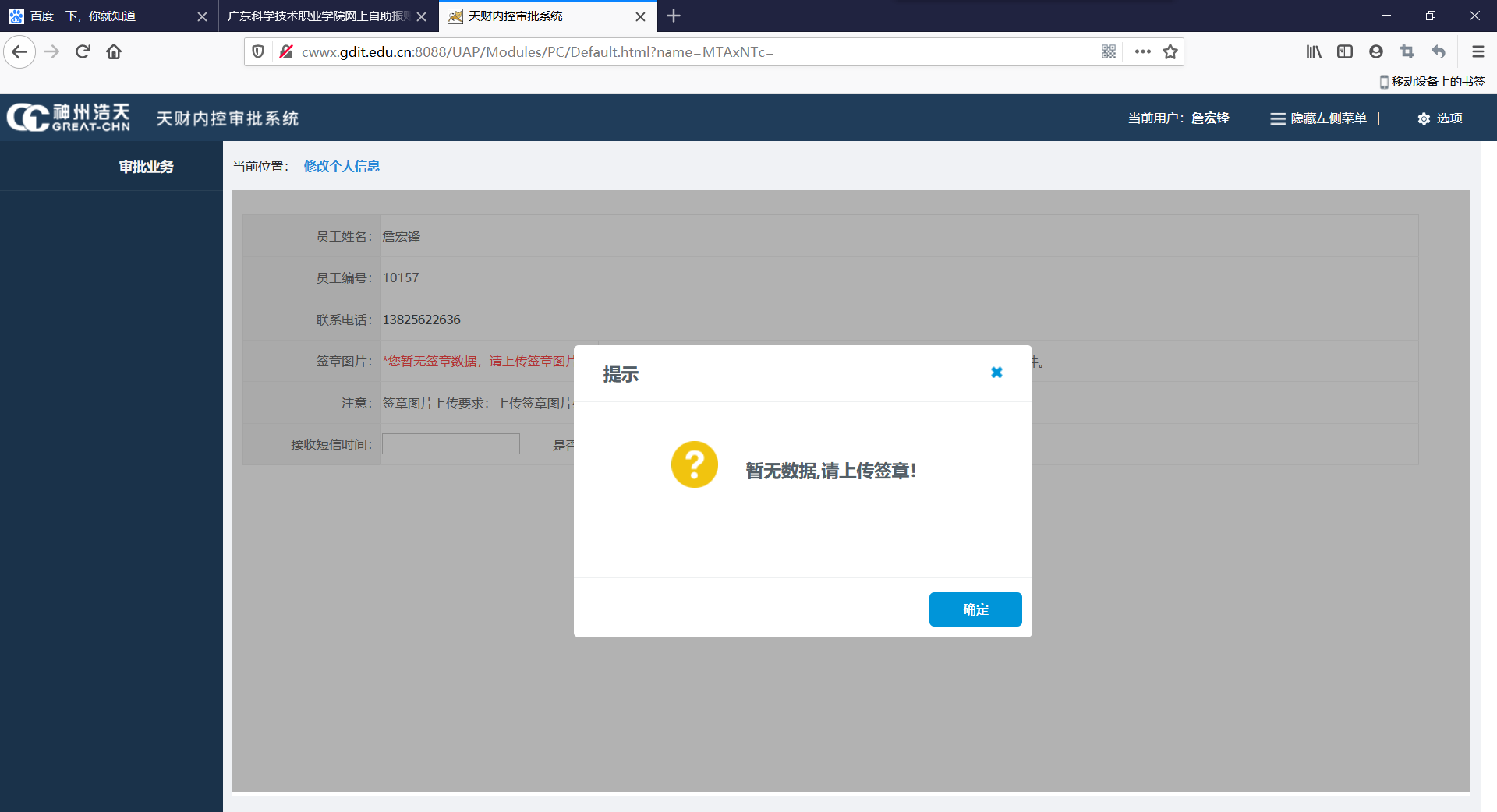Click the 员工姓名 value 詹宏锋

pos(402,236)
